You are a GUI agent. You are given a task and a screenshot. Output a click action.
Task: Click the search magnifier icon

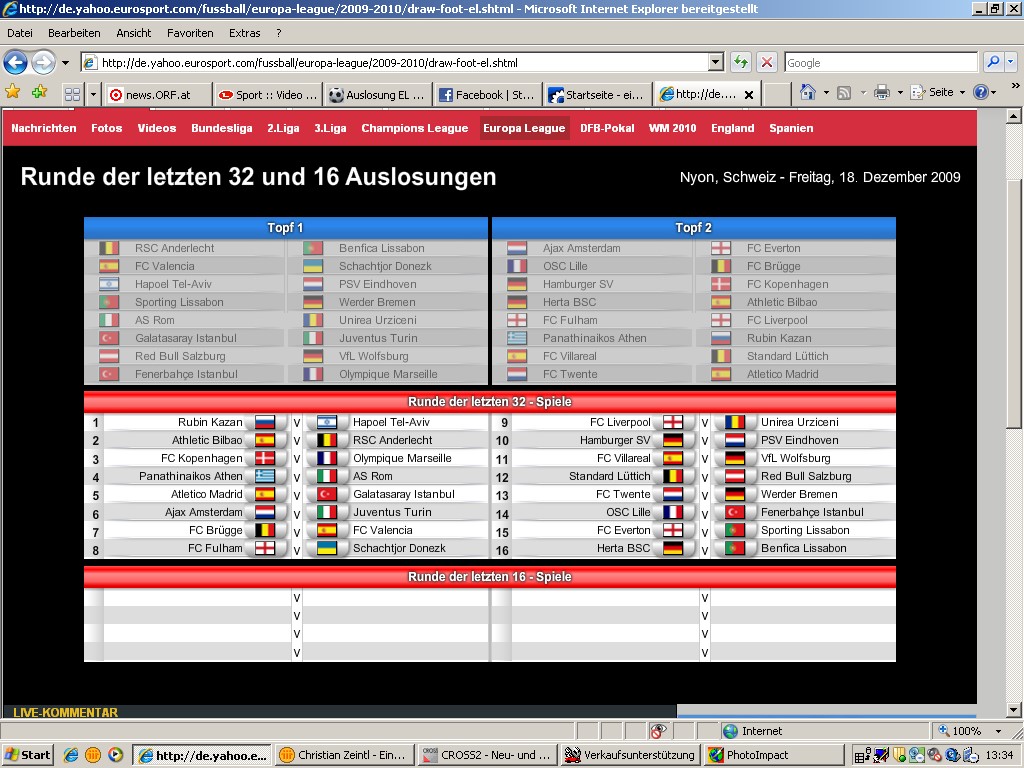pyautogui.click(x=993, y=62)
